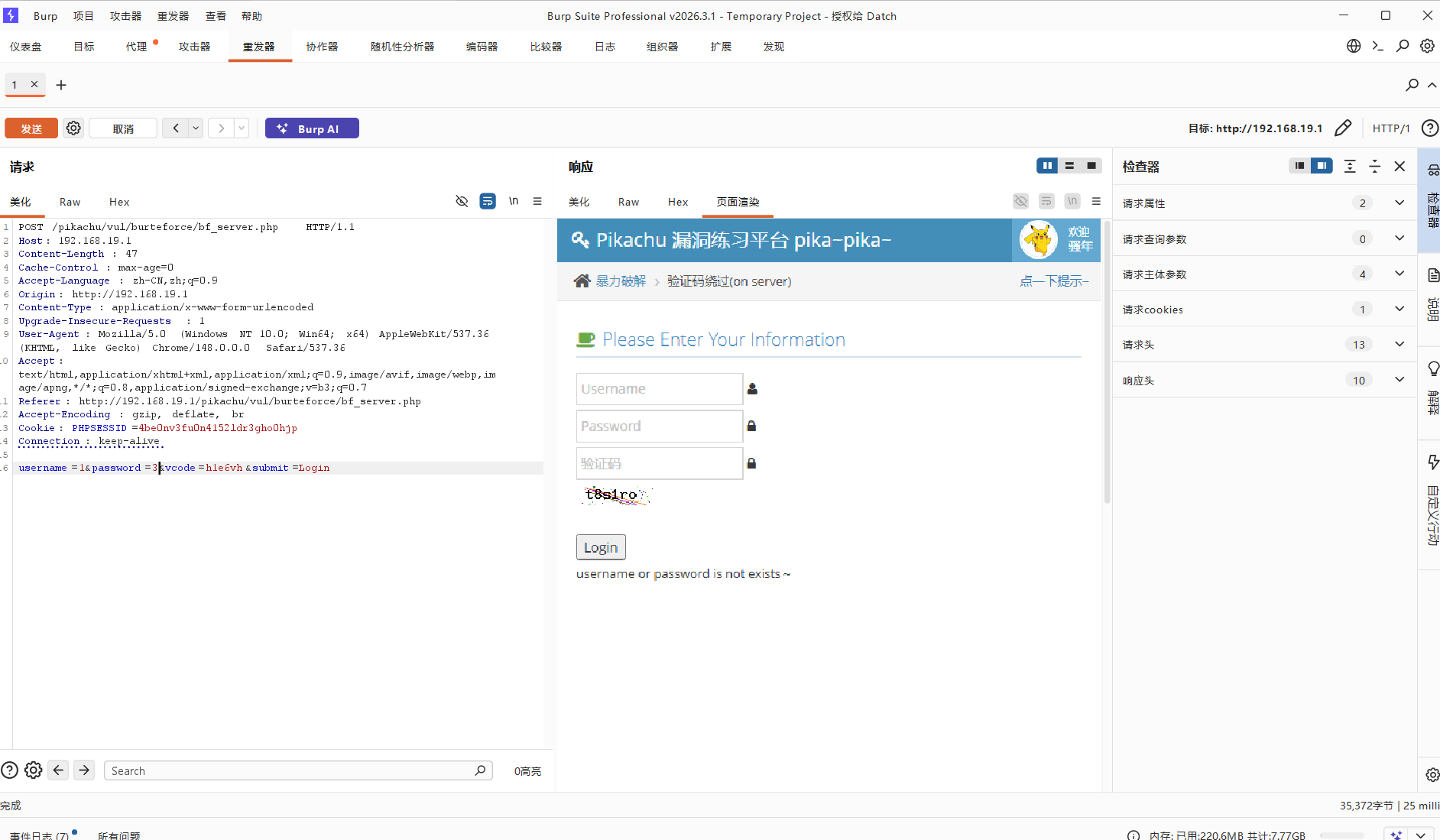The width and height of the screenshot is (1440, 840).
Task: Open the settings gear at the right sidebar bottom
Action: pyautogui.click(x=1432, y=774)
